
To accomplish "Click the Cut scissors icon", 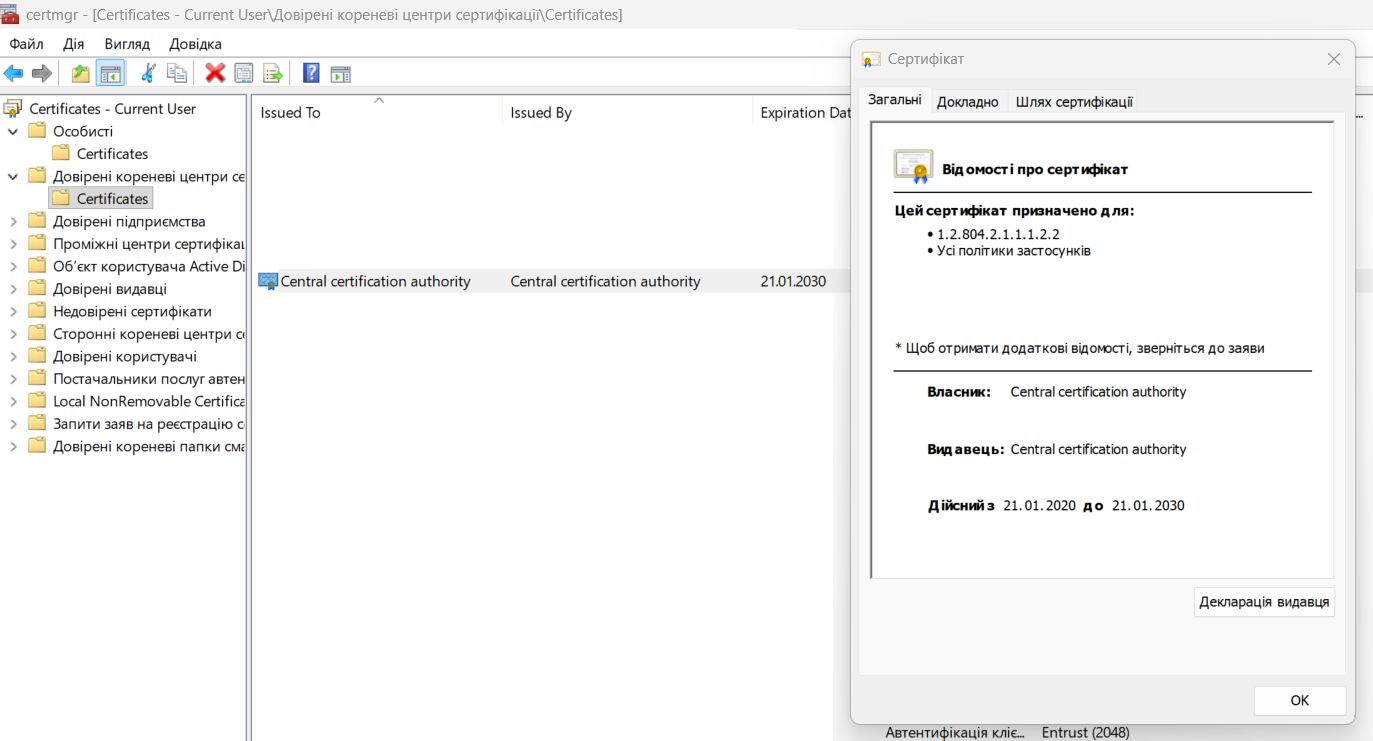I will [x=148, y=73].
